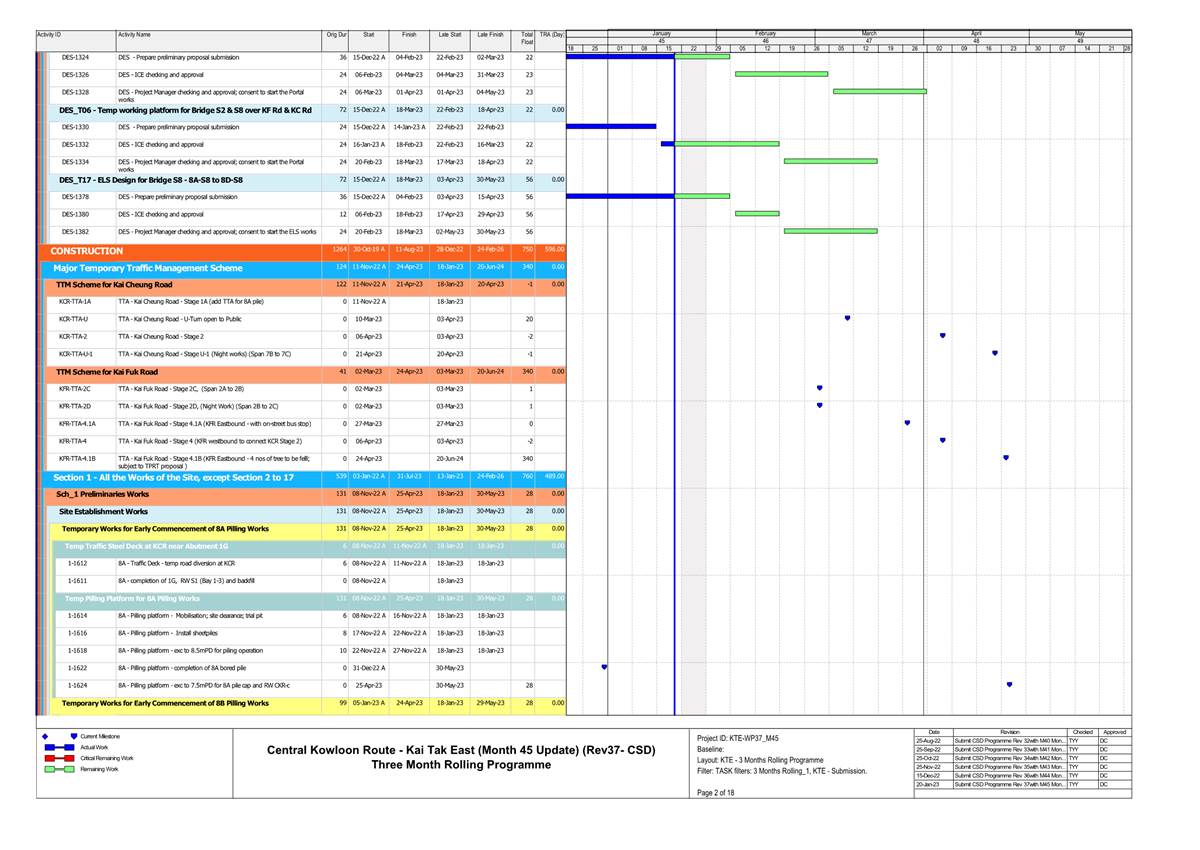Image resolution: width=1200 pixels, height=850 pixels.
Task: Click the KCR-TTA-U-1 night works milestone marker
Action: 995,353
